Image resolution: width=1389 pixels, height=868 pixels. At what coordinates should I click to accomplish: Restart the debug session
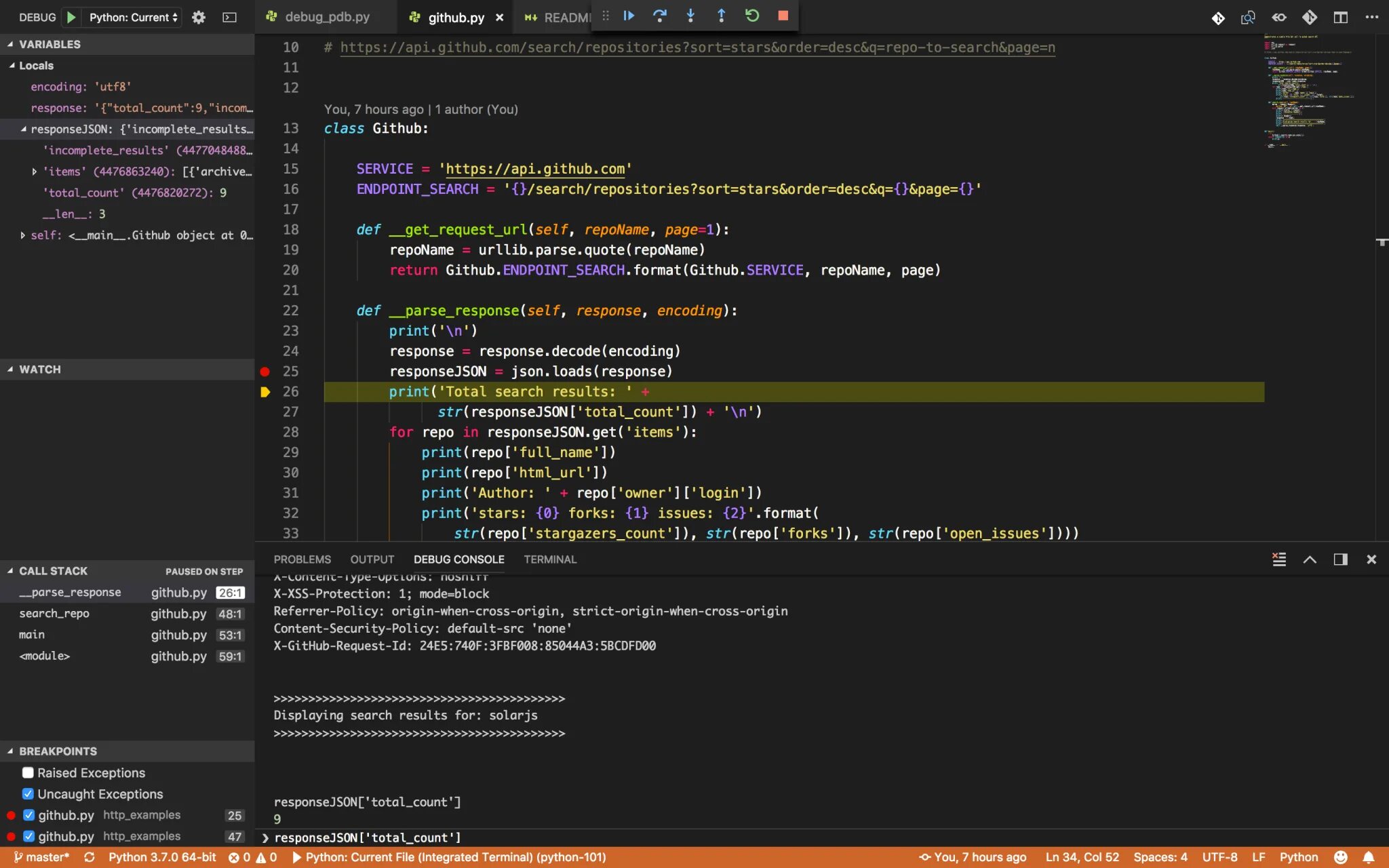point(752,16)
